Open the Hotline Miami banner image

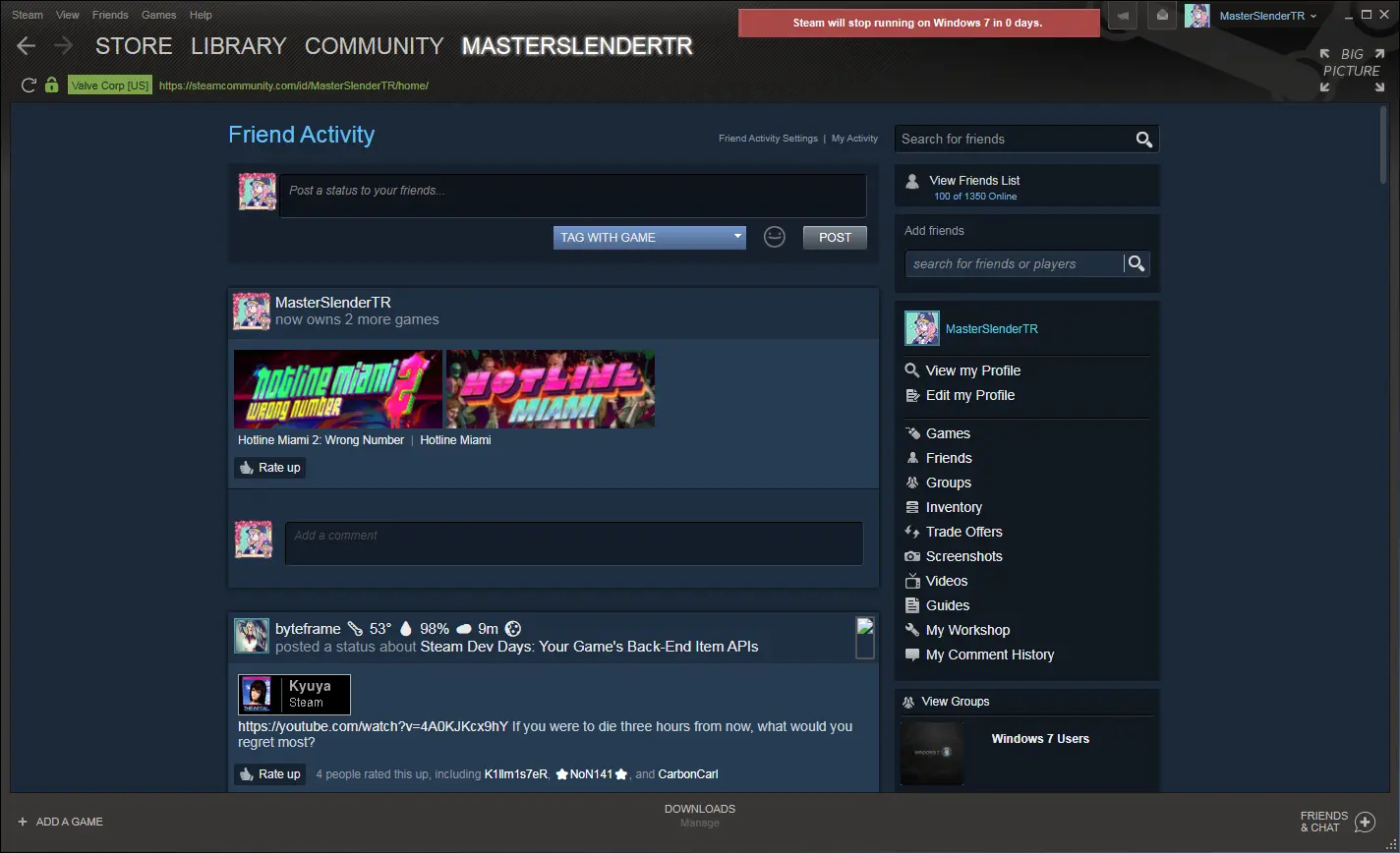pos(551,389)
